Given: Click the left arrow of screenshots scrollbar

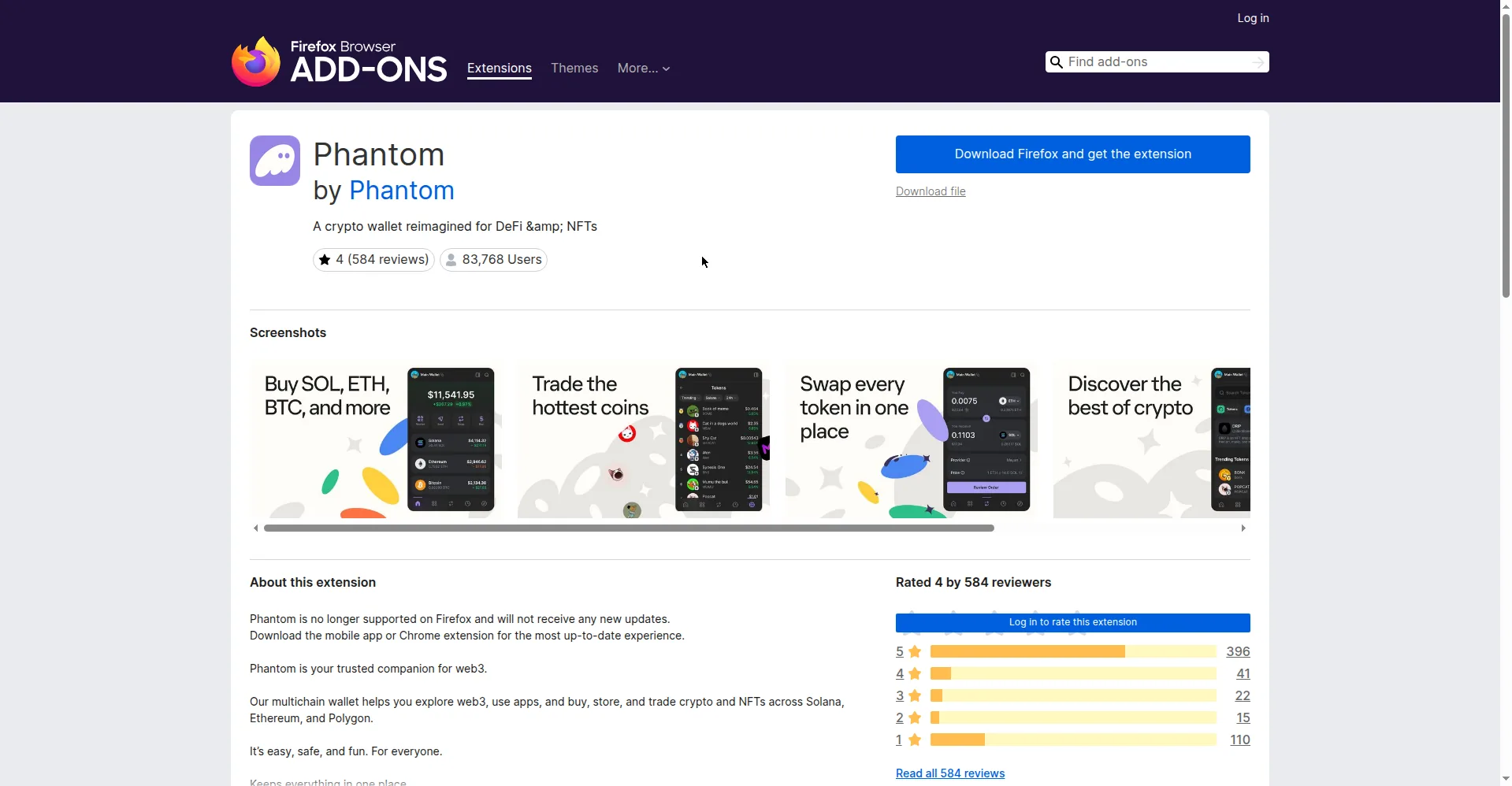Looking at the screenshot, I should [x=255, y=528].
